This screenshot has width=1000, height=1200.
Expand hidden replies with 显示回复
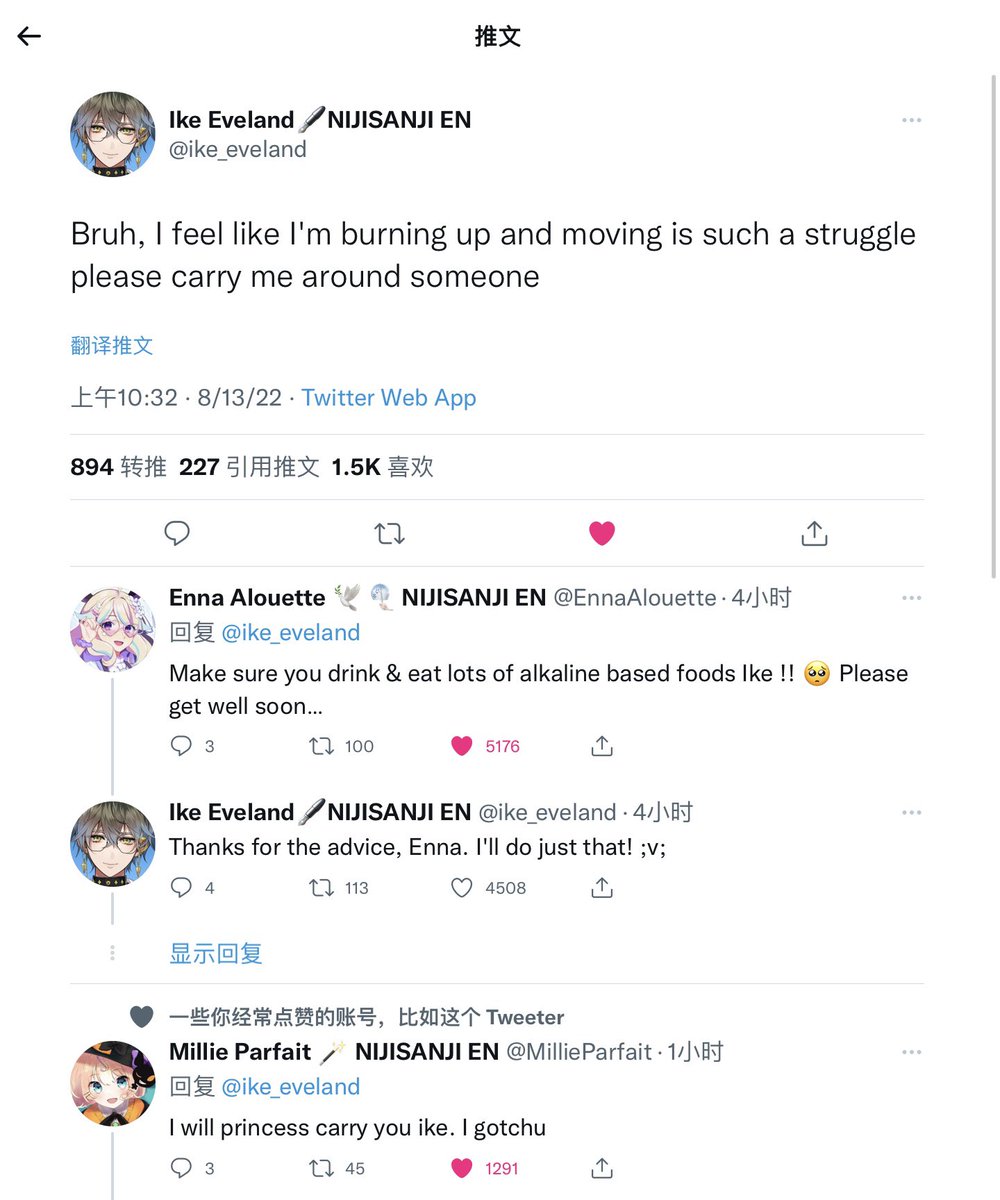(216, 953)
